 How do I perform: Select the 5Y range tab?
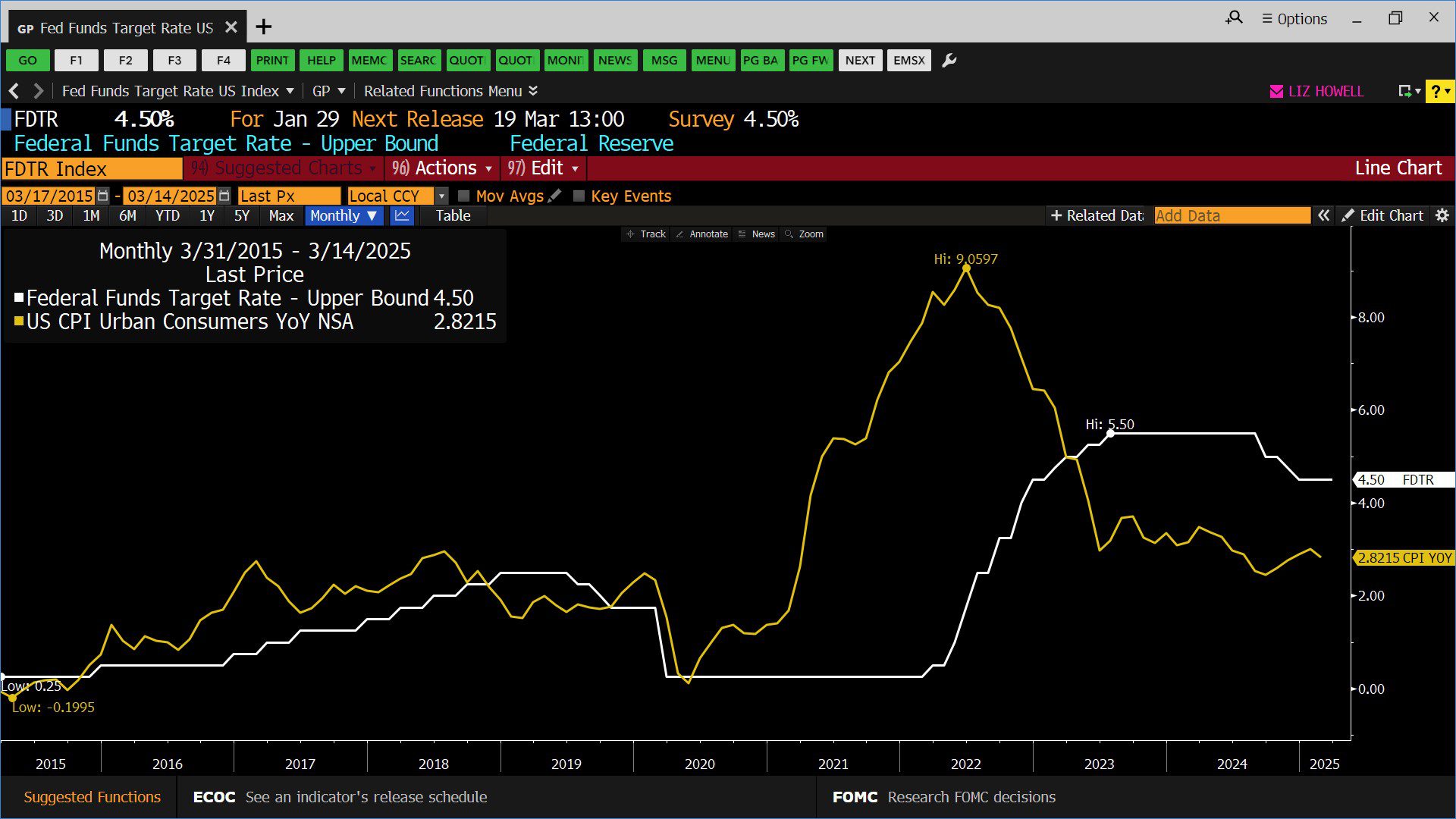(x=241, y=216)
